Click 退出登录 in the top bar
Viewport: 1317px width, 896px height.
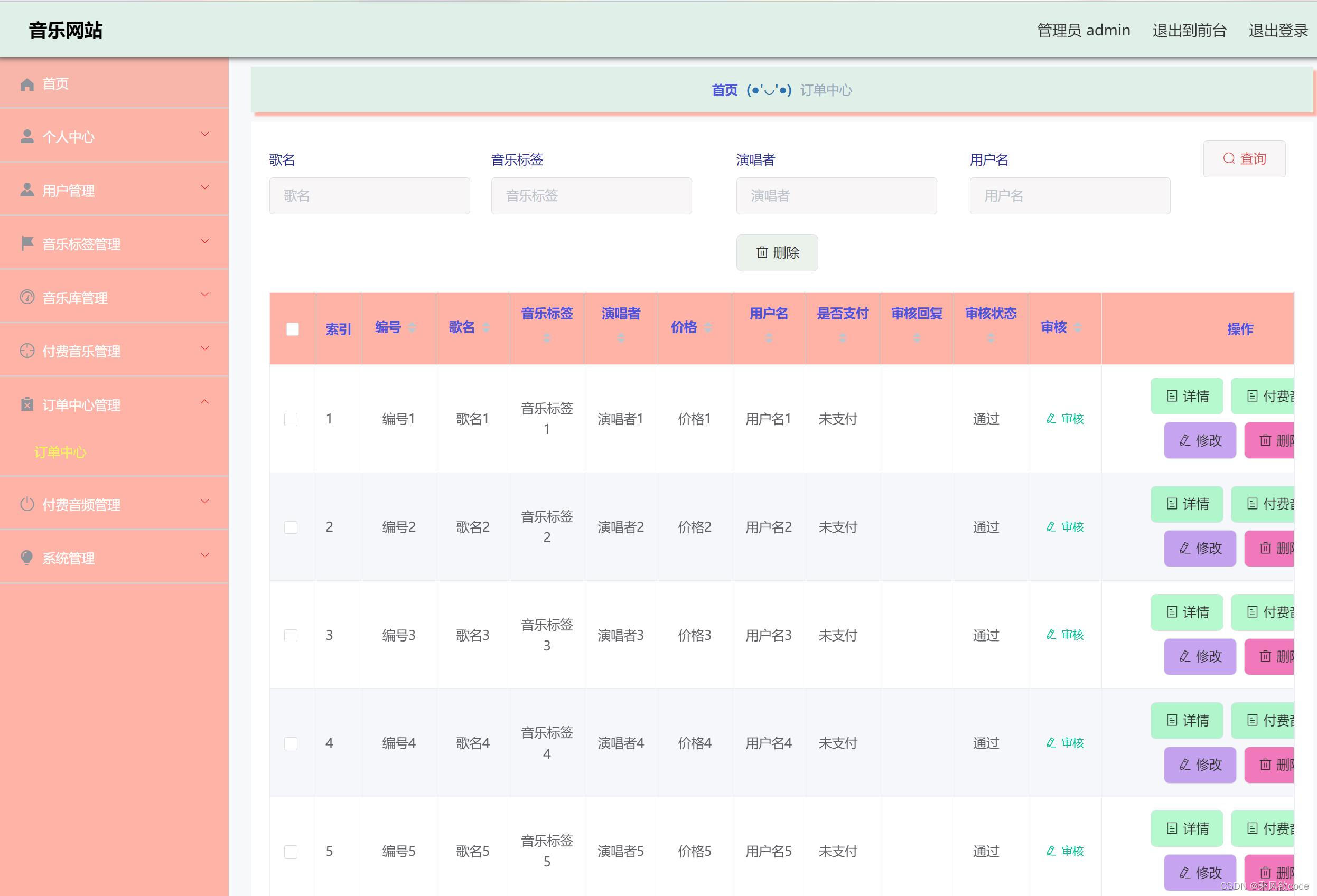point(1278,31)
